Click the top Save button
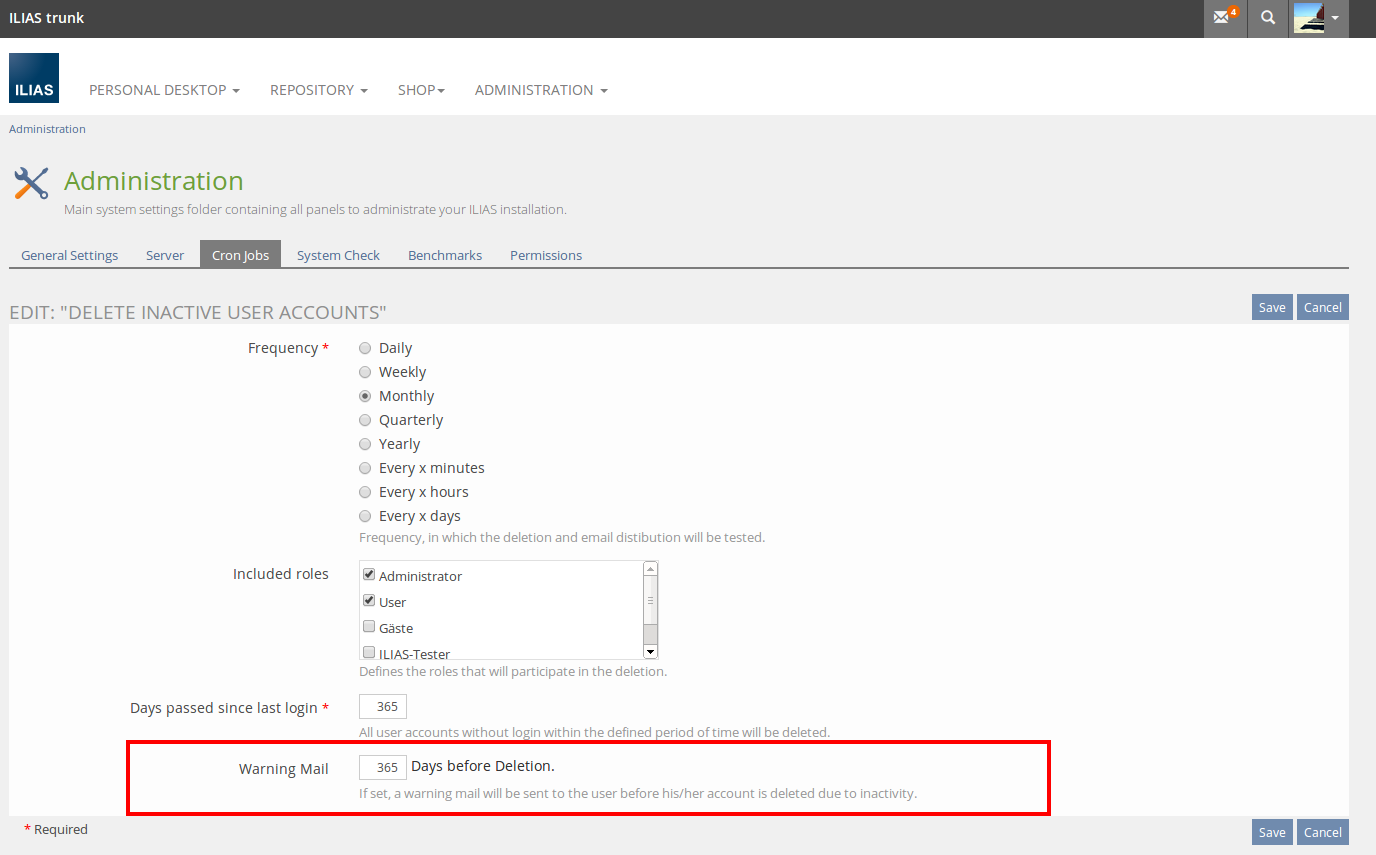 coord(1272,307)
